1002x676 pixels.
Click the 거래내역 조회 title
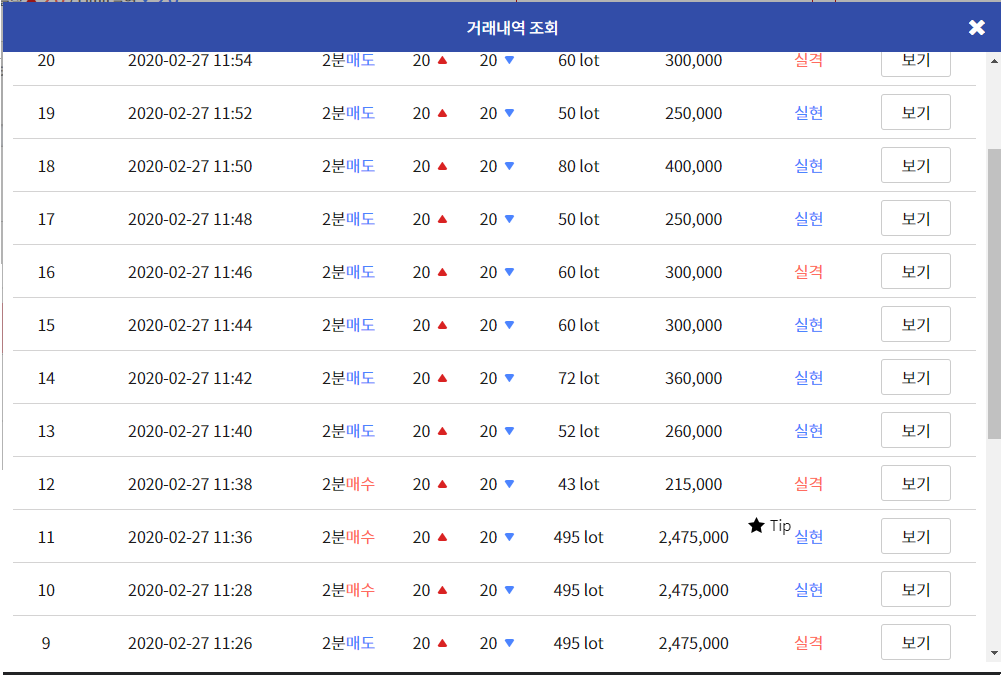click(512, 27)
